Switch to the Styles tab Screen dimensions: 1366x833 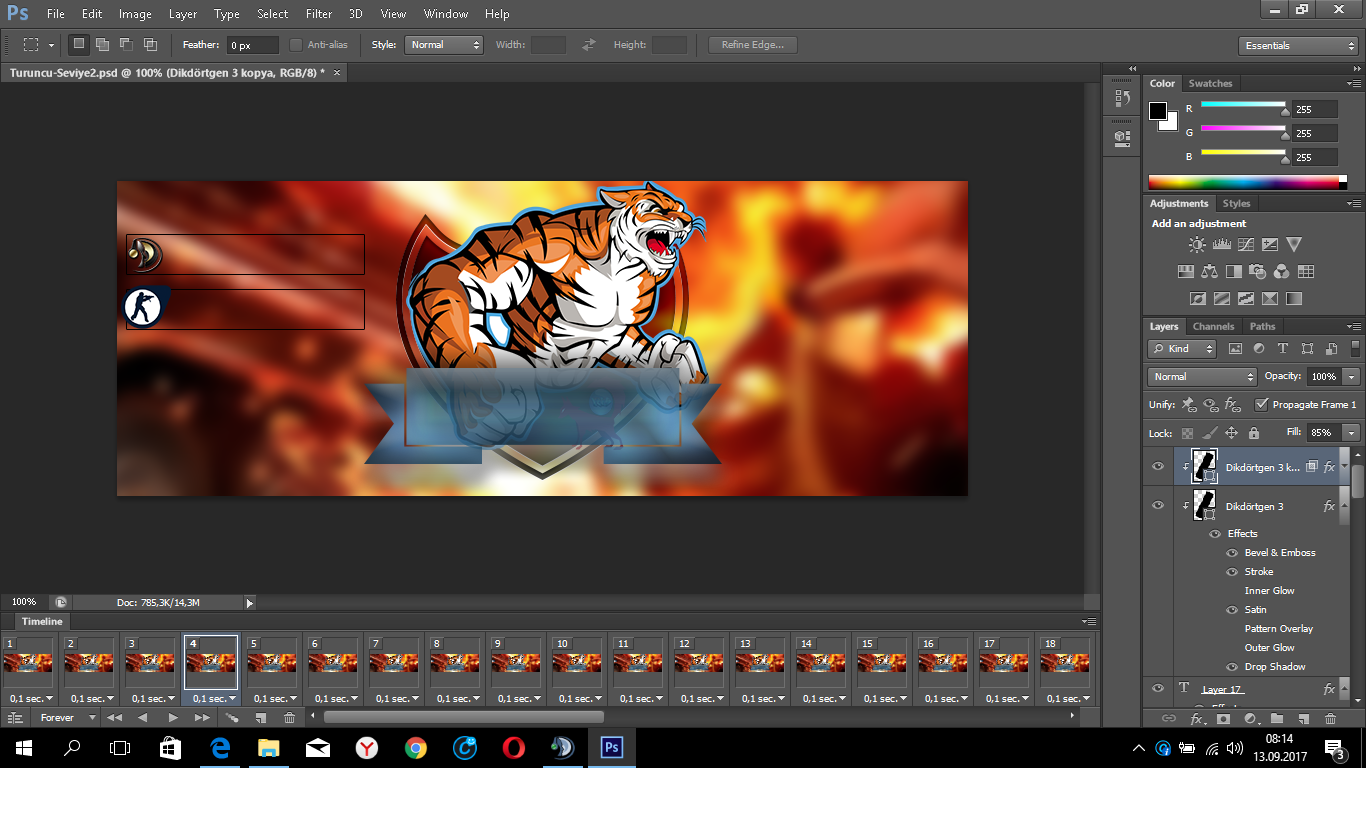[1236, 203]
